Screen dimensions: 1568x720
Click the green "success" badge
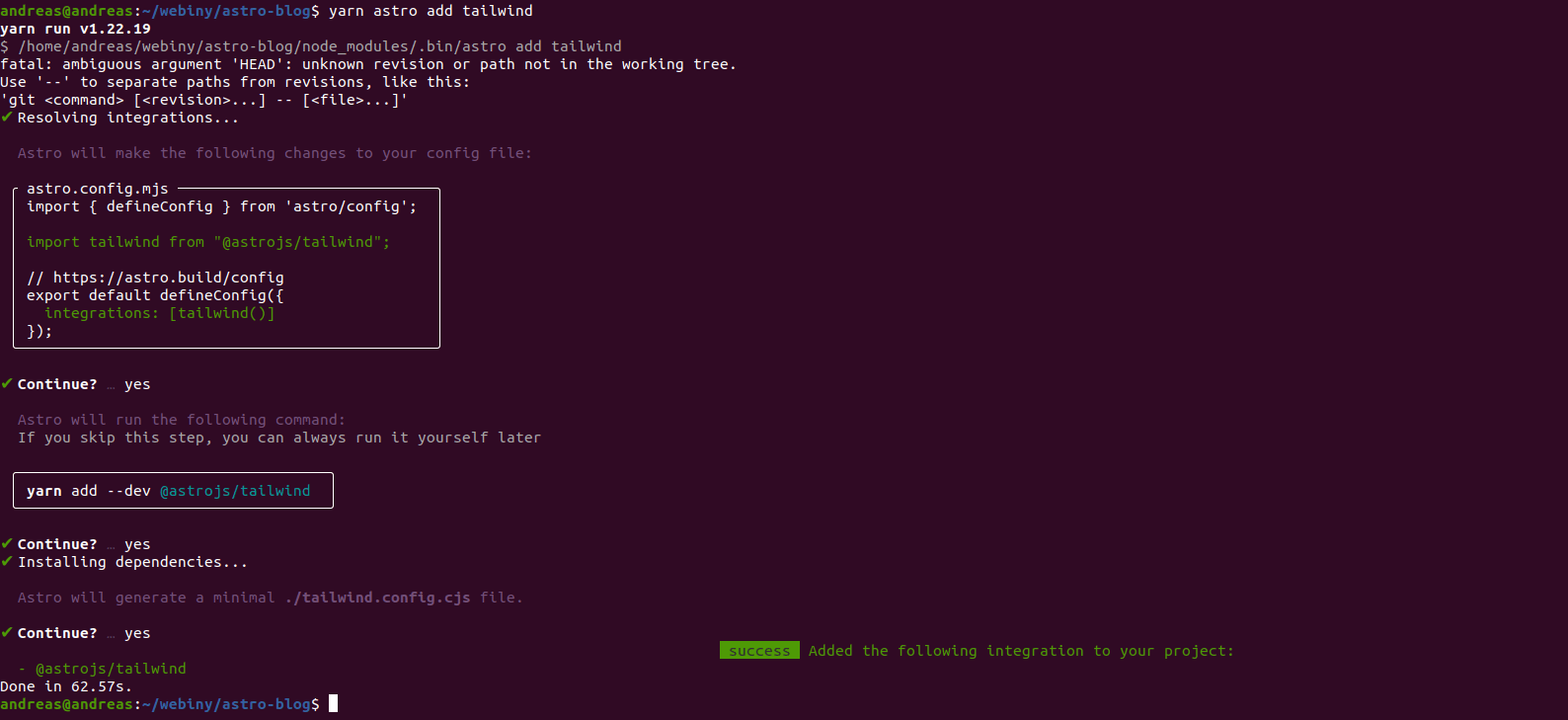759,651
